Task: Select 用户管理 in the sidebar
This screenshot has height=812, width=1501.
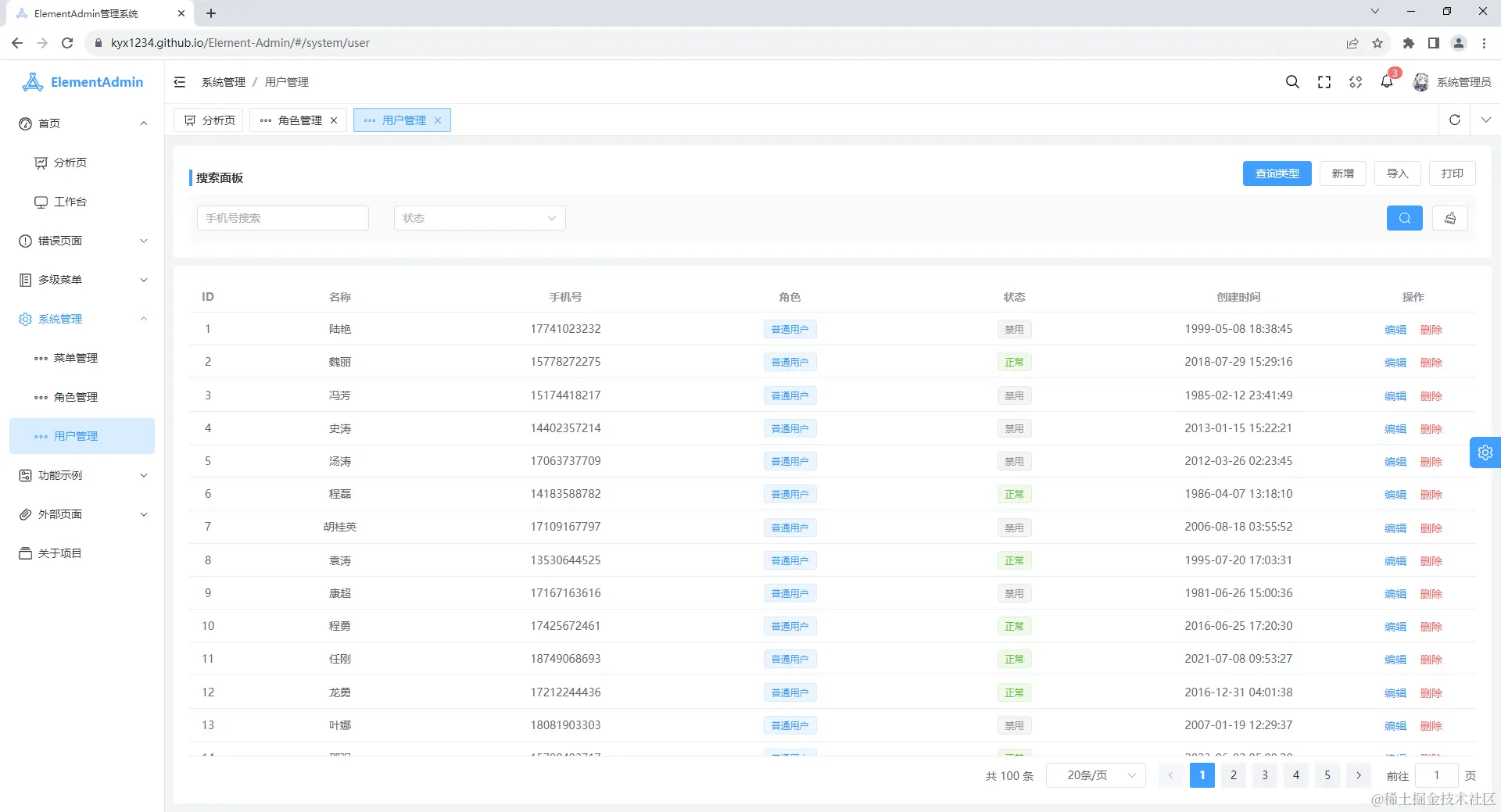Action: [x=82, y=436]
